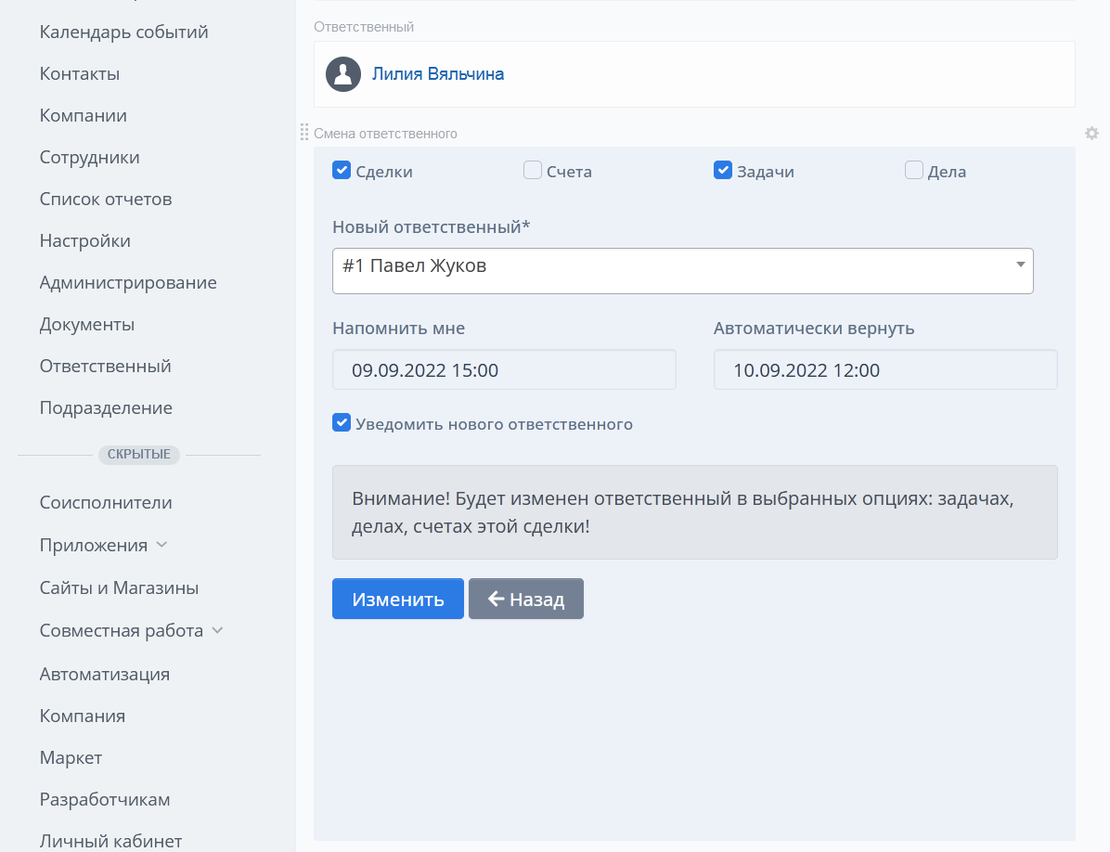Enable the Счета checkbox
1110x852 pixels.
533,171
